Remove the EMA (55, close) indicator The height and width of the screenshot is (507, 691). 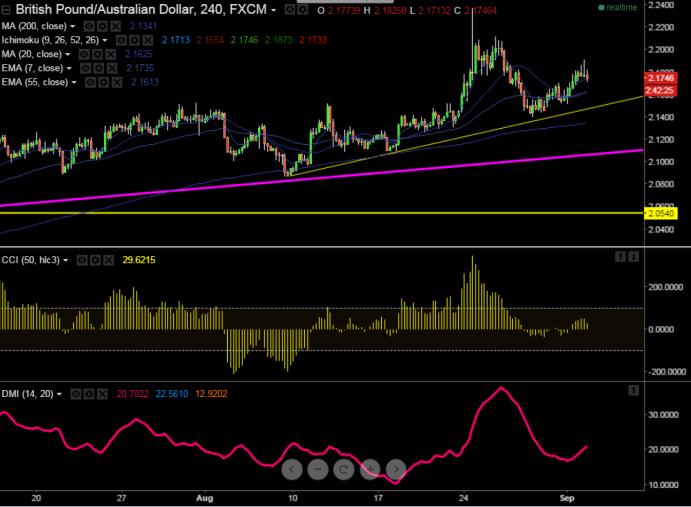tap(117, 82)
